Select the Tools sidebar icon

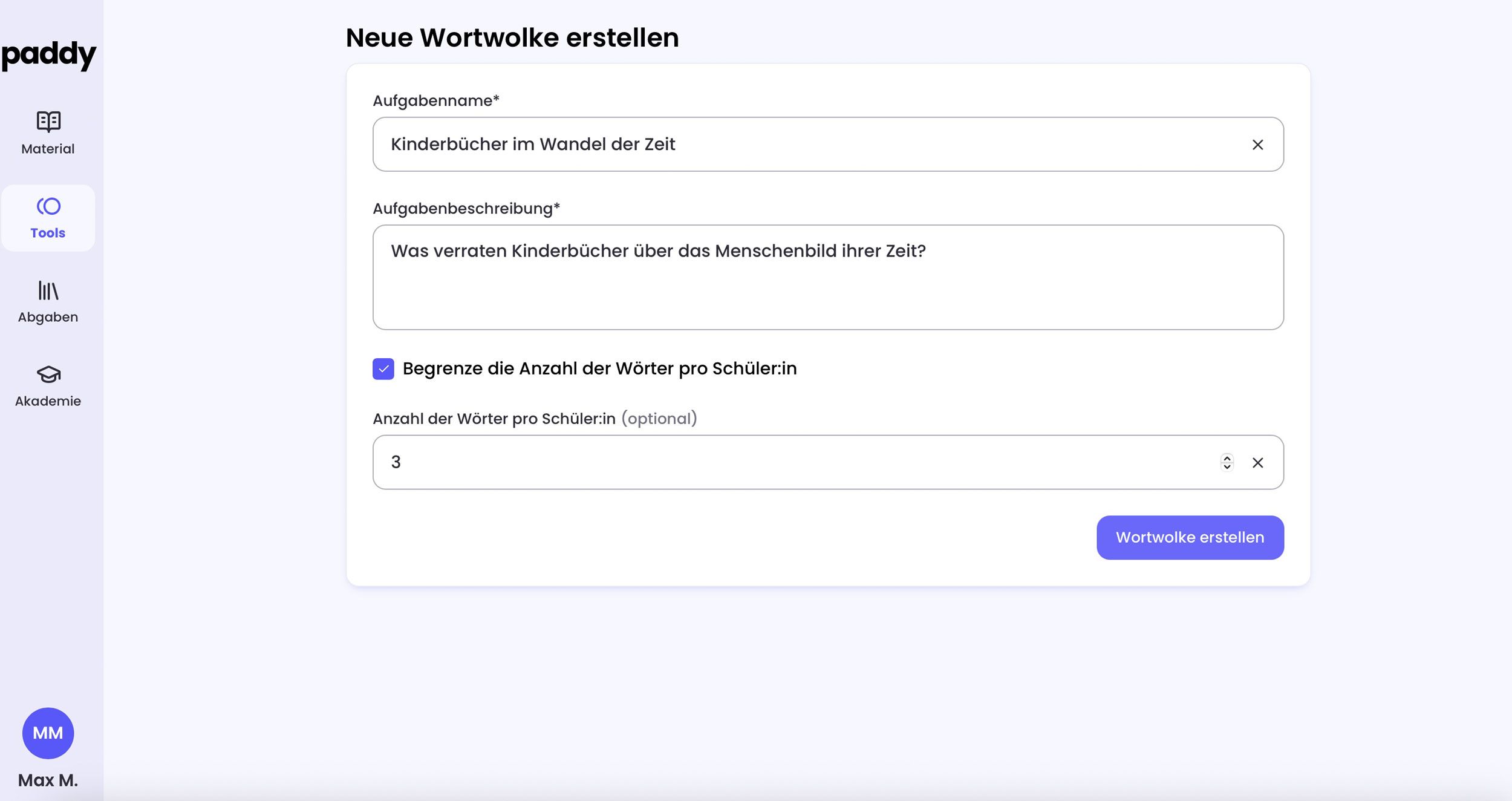pyautogui.click(x=48, y=206)
